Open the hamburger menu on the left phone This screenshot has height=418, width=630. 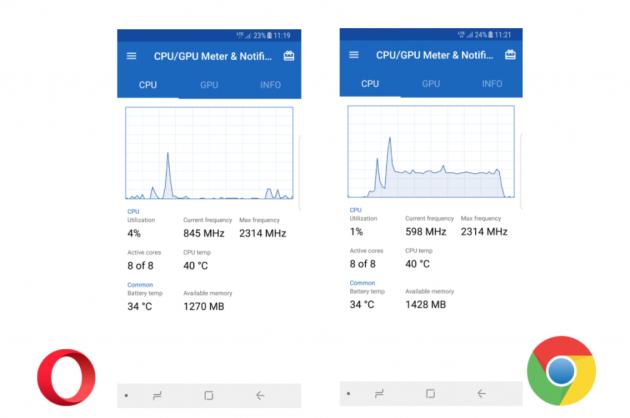point(131,56)
